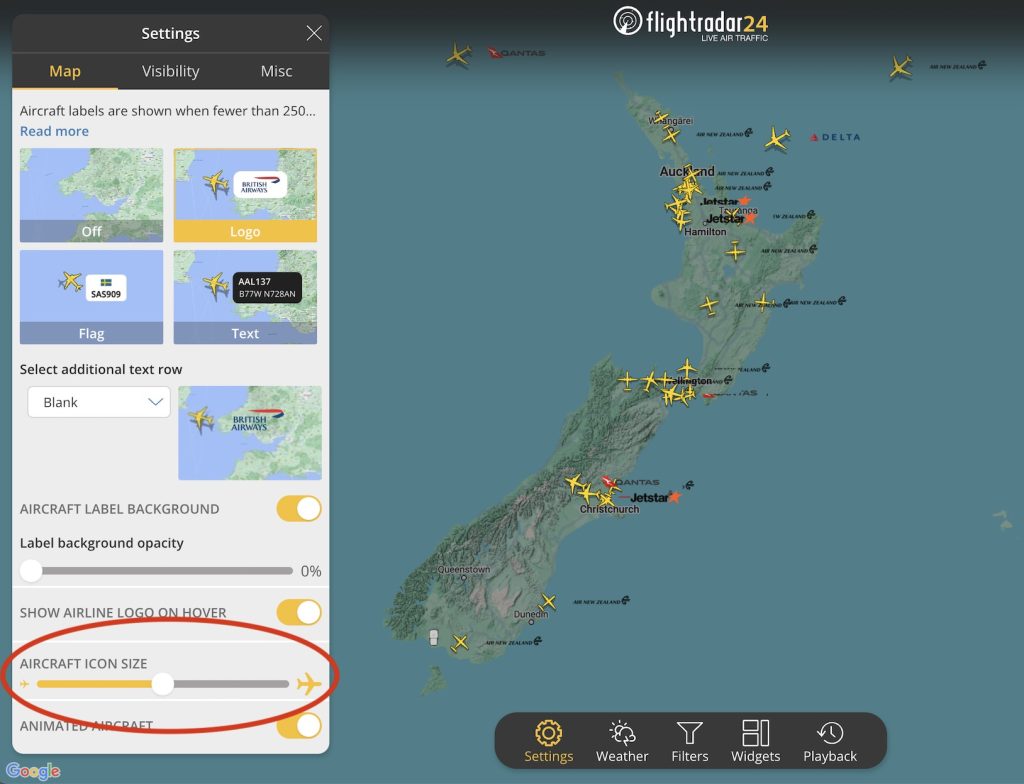This screenshot has width=1024, height=784.
Task: Click the large airplane icon beside size slider
Action: click(309, 684)
